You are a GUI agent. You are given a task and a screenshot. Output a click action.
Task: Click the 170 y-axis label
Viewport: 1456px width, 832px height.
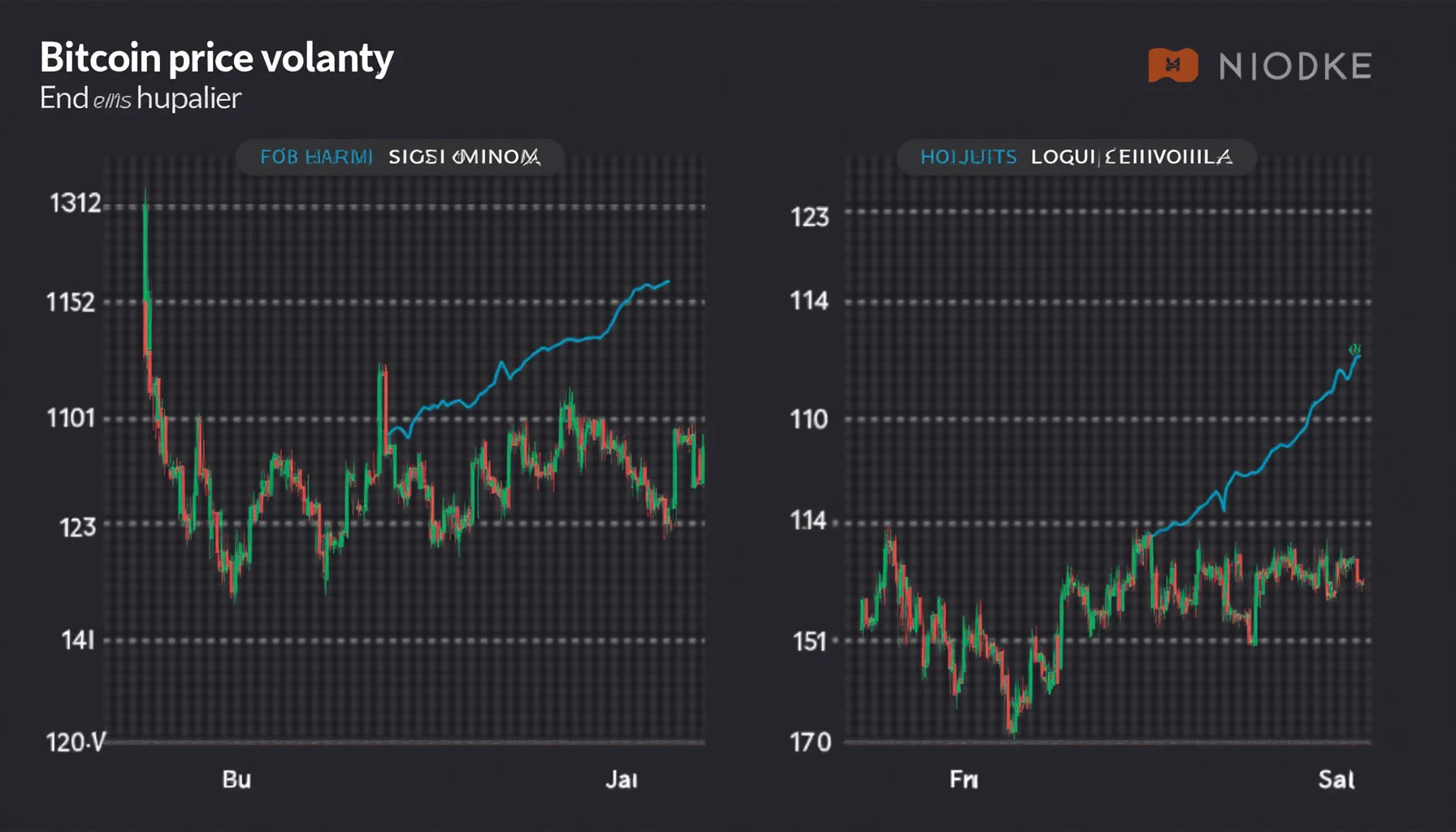click(810, 742)
